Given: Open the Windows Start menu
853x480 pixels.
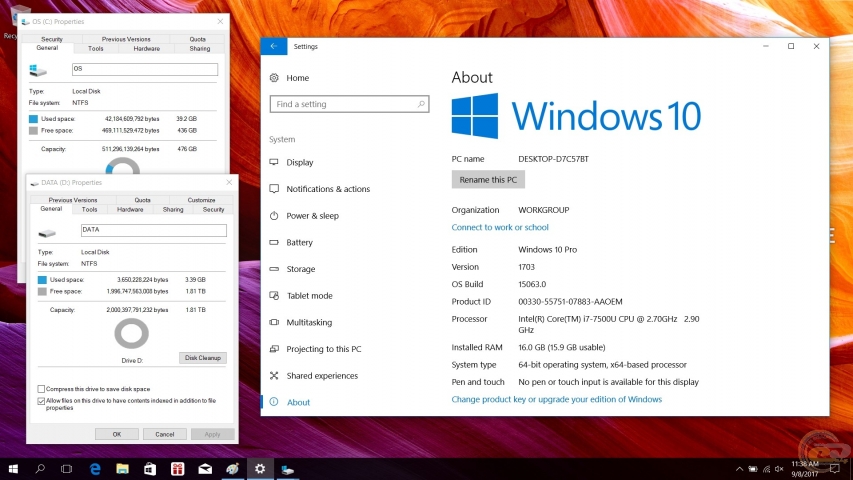Looking at the screenshot, I should pos(13,469).
